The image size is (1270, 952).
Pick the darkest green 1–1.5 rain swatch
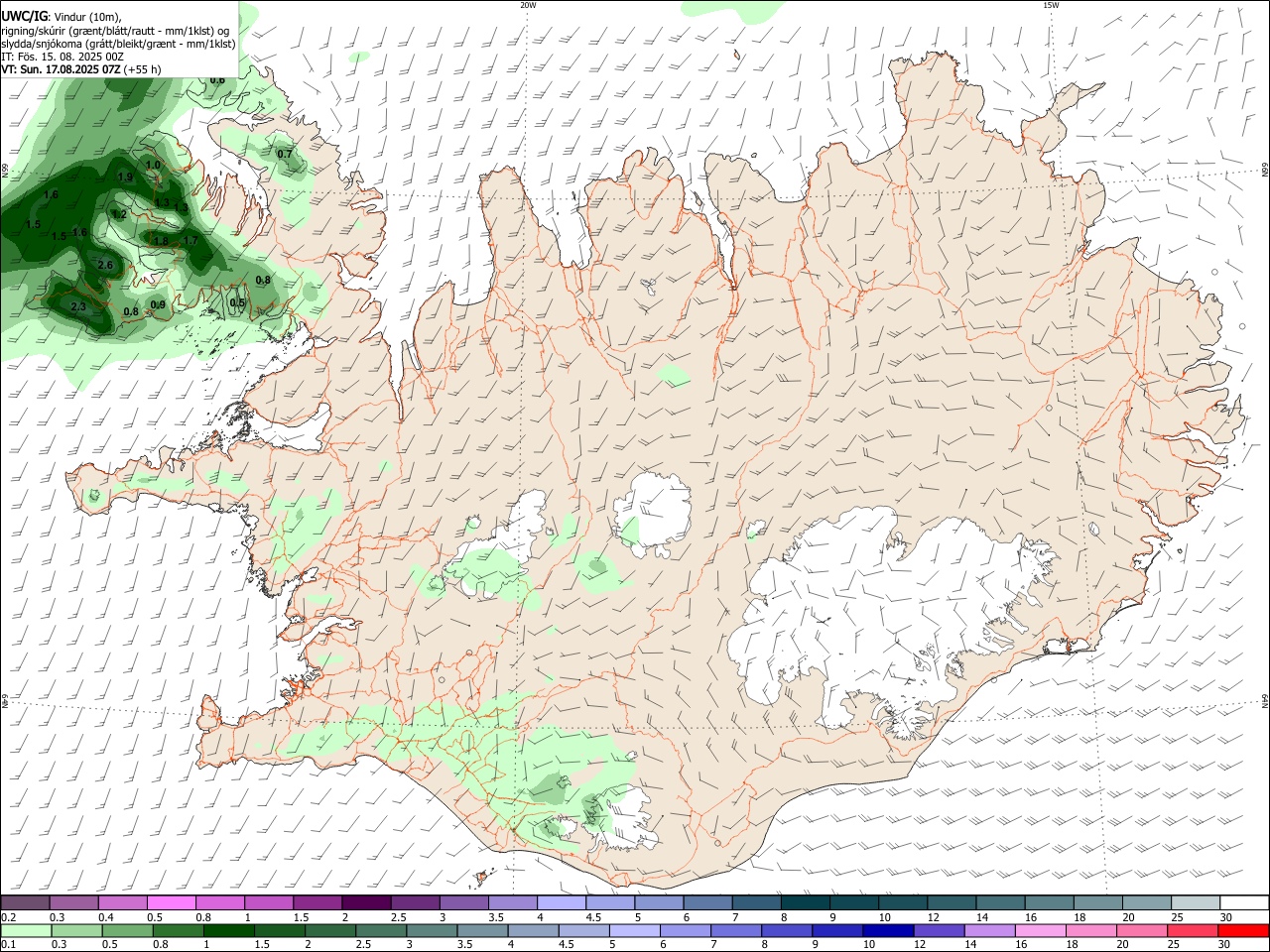227,930
